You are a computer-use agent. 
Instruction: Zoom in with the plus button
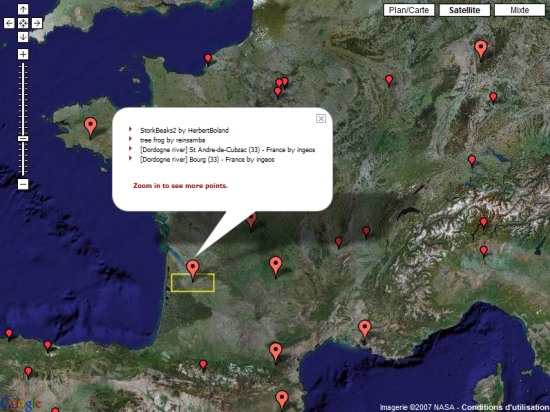(x=23, y=54)
